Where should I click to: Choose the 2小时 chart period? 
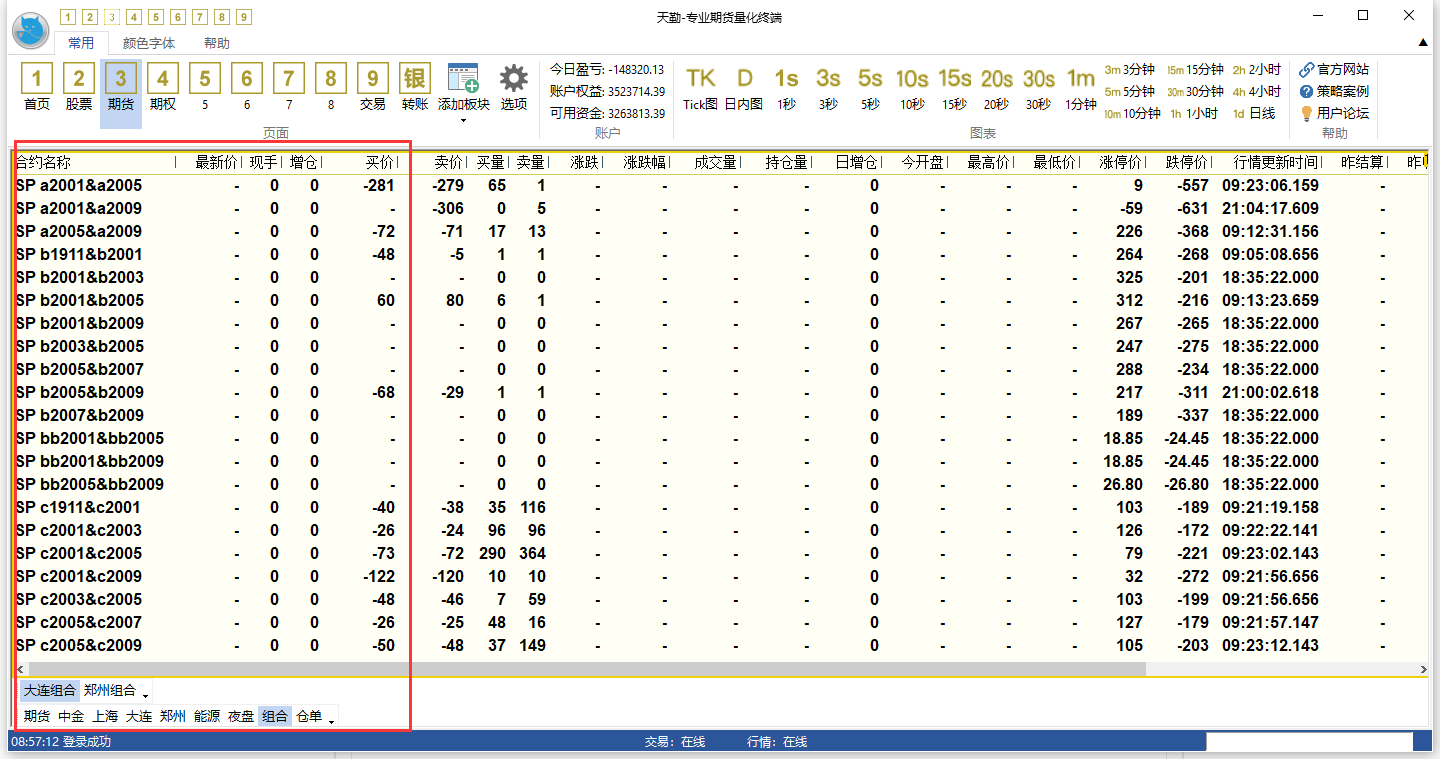coord(1256,70)
